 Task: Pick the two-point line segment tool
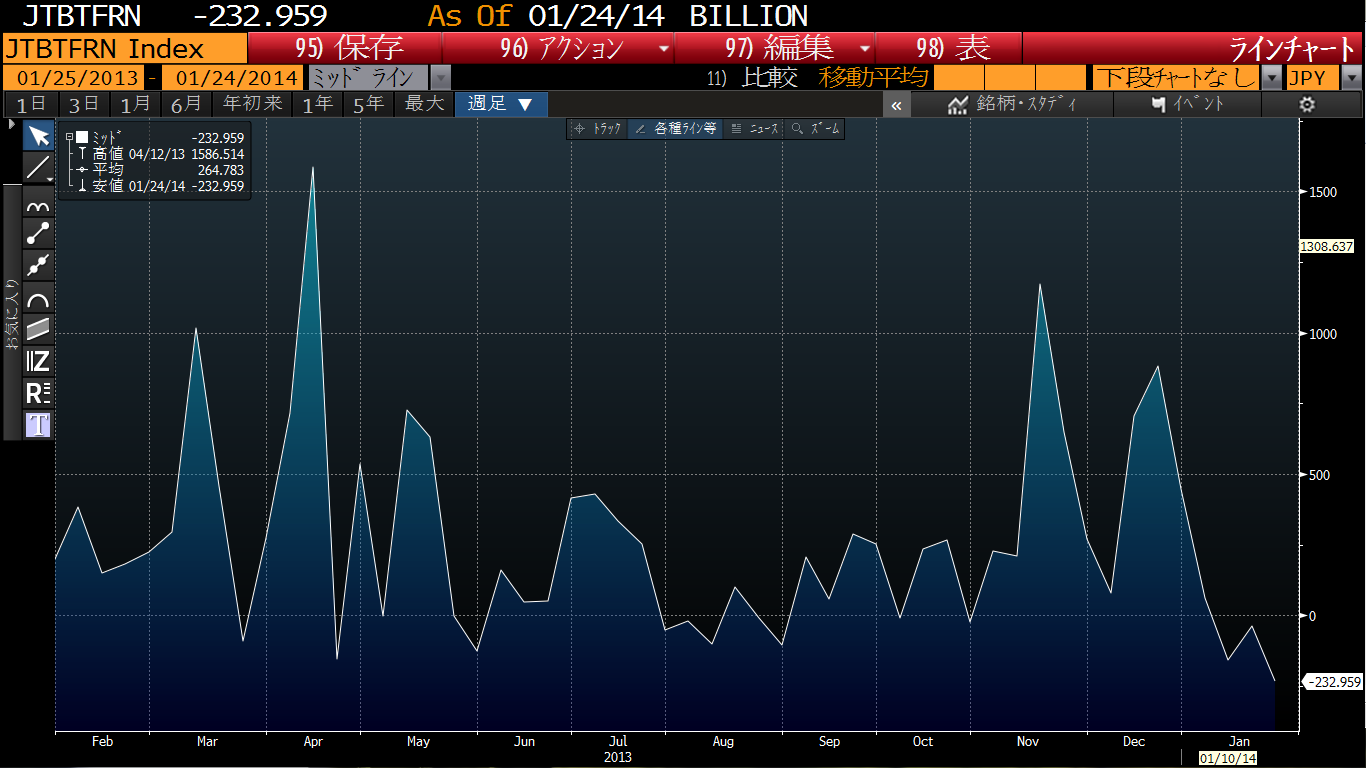pos(38,233)
